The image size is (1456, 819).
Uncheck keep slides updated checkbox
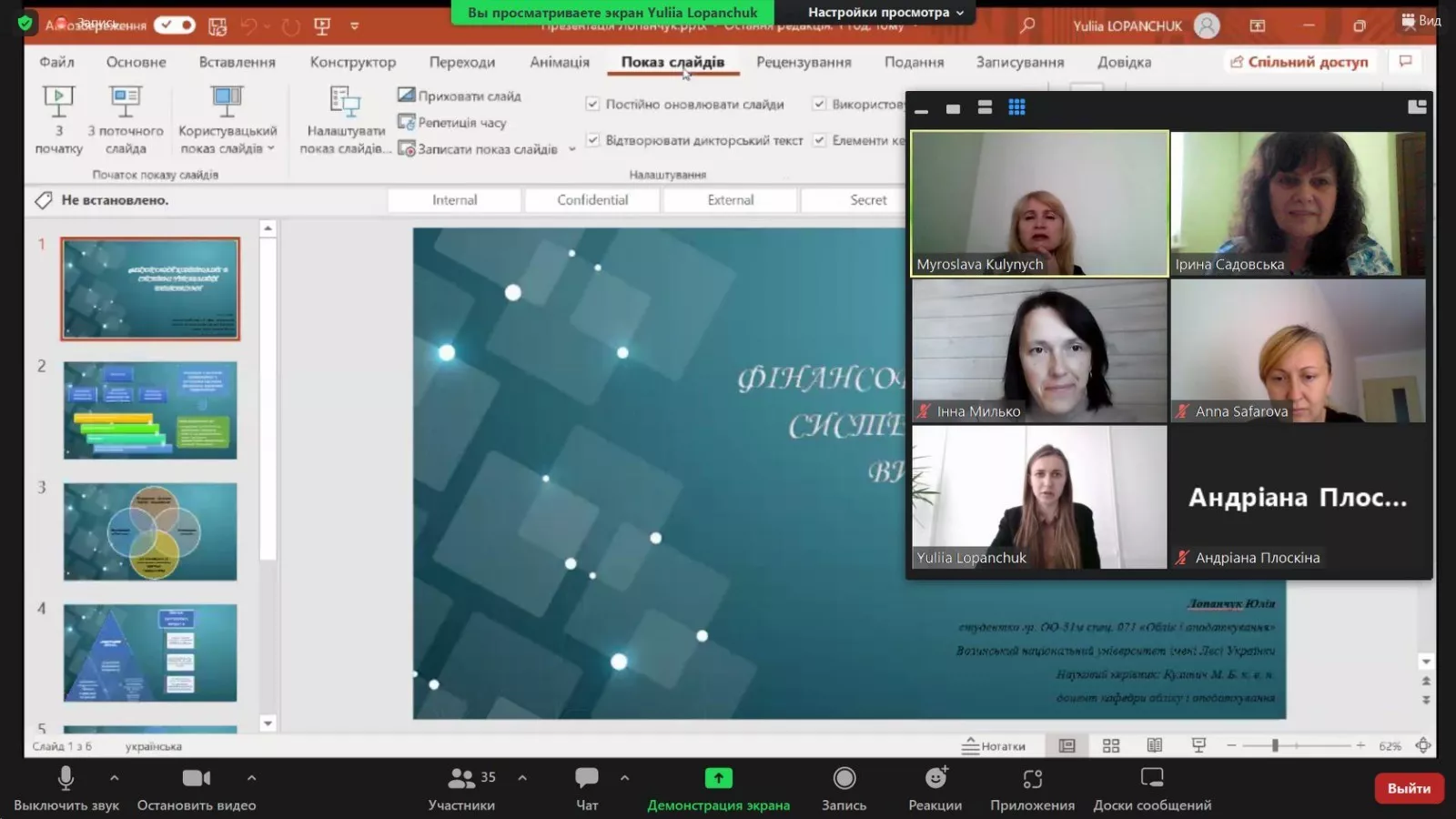coord(592,104)
